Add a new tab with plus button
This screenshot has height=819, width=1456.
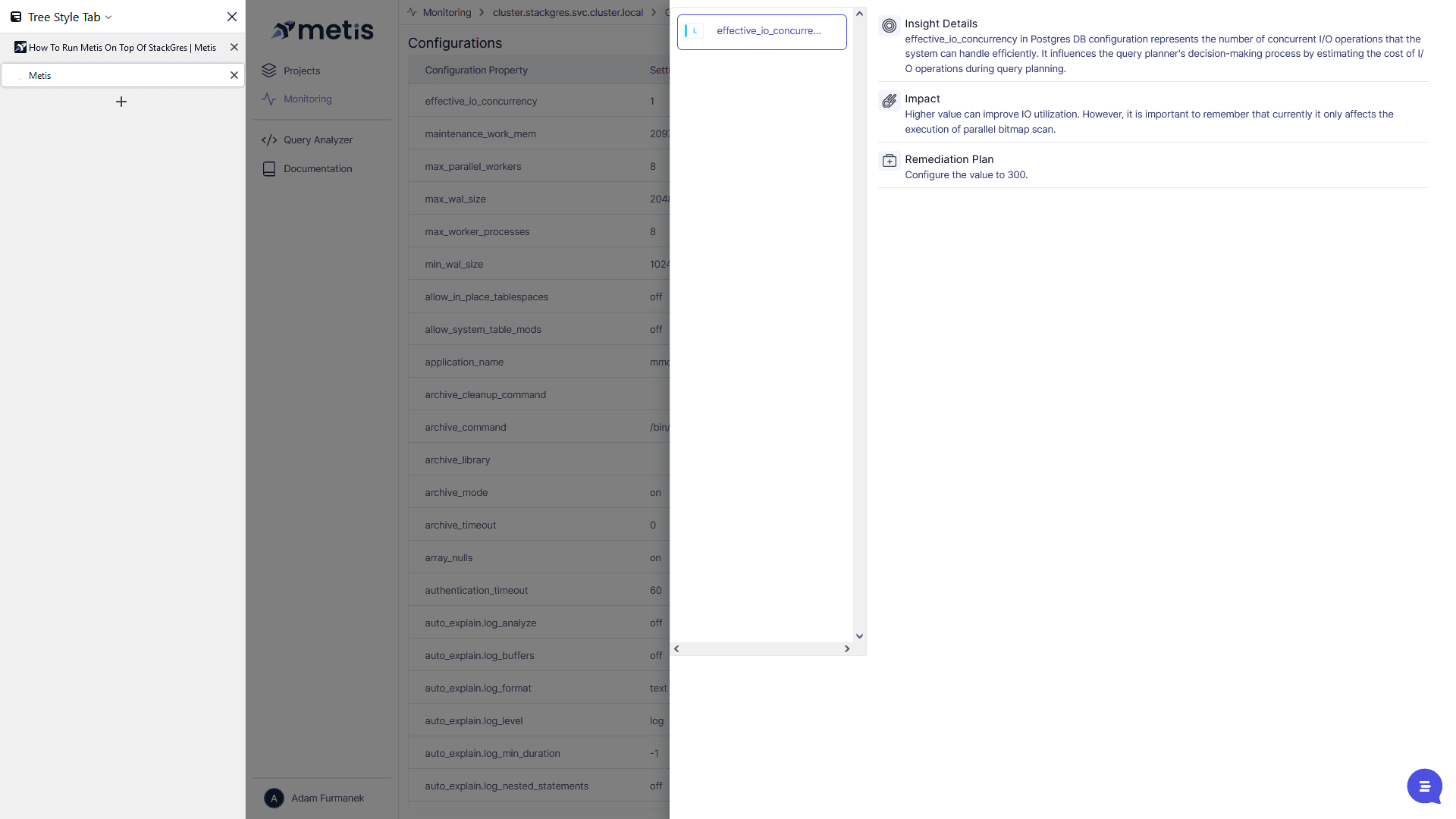coord(121,102)
